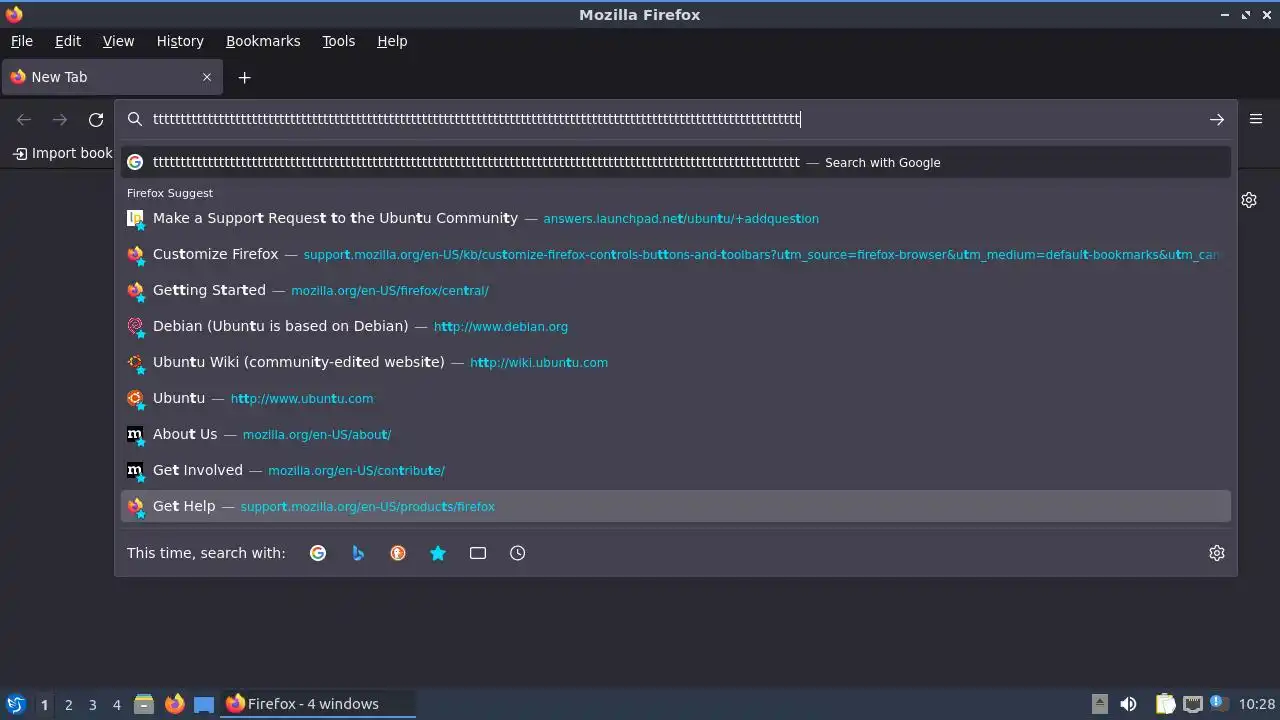The image size is (1280, 720).
Task: Search history using clock icon
Action: 518,553
